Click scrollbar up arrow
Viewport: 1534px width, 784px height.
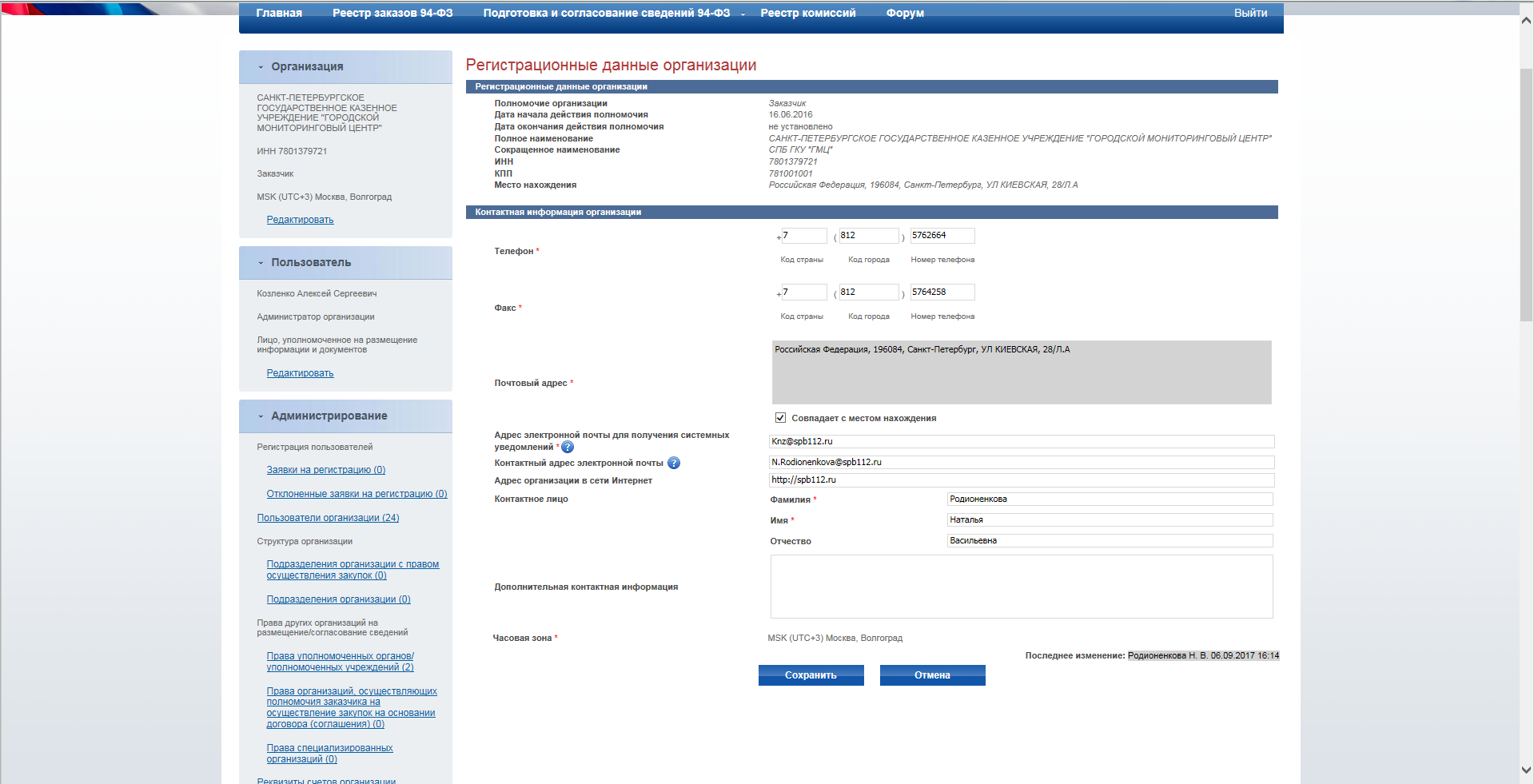[1526, 21]
